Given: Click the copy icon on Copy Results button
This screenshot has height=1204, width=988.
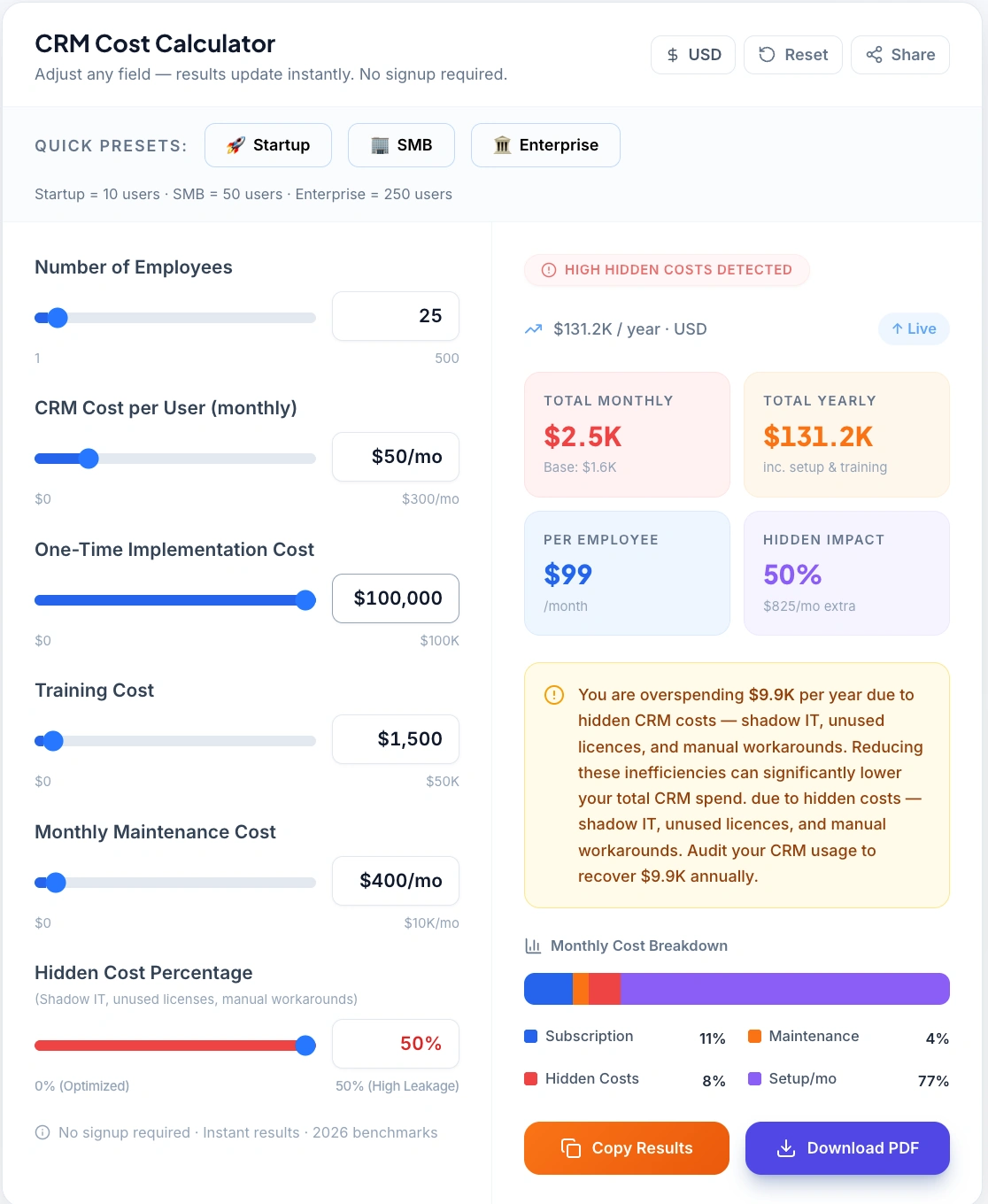Looking at the screenshot, I should [567, 1147].
